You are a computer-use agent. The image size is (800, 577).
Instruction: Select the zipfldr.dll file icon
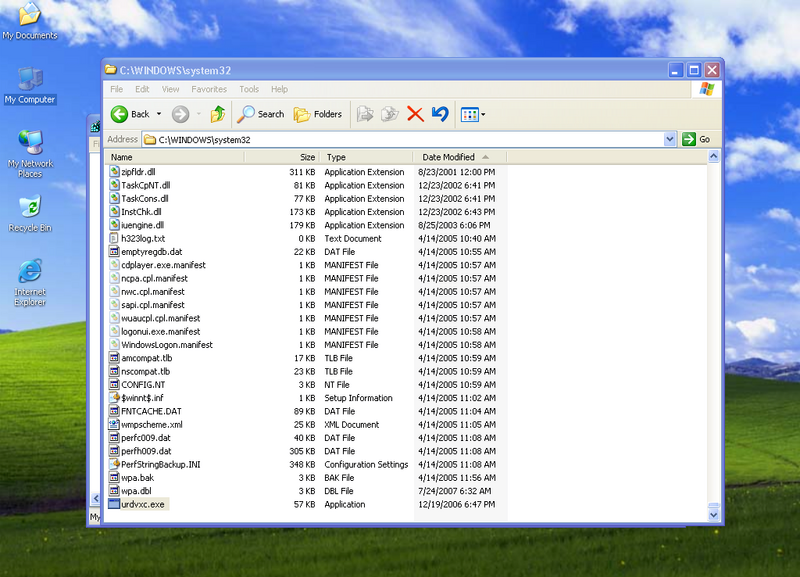[114, 172]
